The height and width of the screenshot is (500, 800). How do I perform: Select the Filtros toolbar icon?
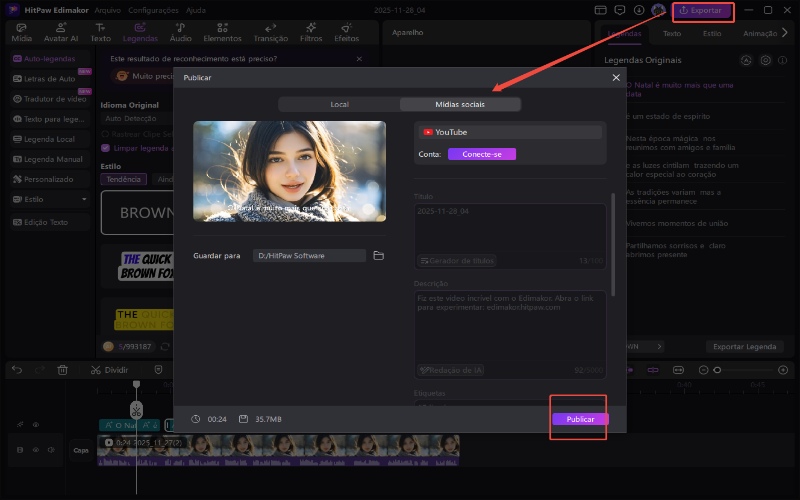[x=311, y=32]
